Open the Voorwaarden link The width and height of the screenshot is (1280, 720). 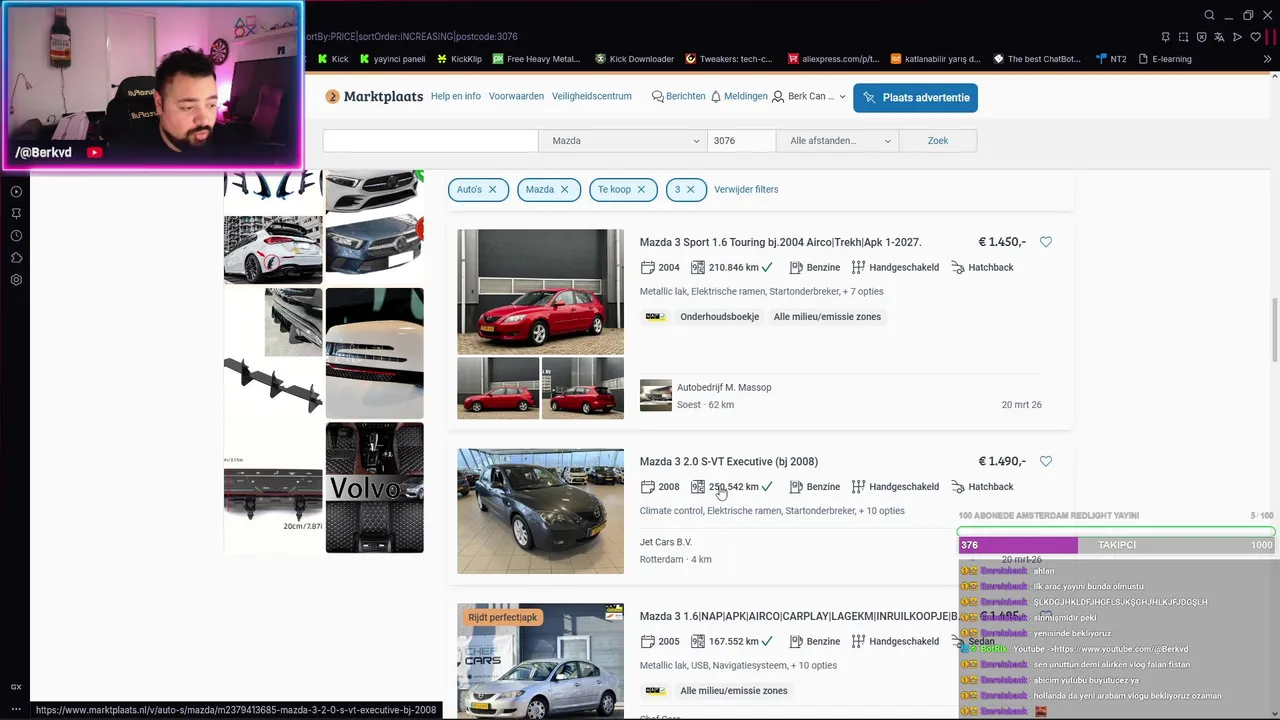(x=516, y=96)
